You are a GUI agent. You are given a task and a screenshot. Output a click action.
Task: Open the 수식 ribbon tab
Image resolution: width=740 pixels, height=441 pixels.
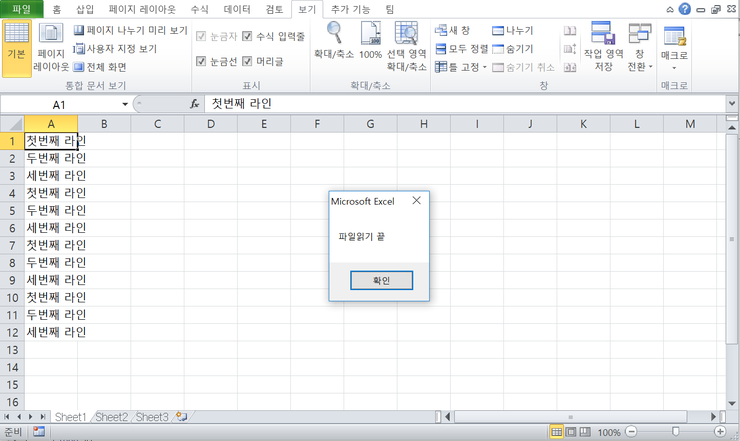(199, 9)
